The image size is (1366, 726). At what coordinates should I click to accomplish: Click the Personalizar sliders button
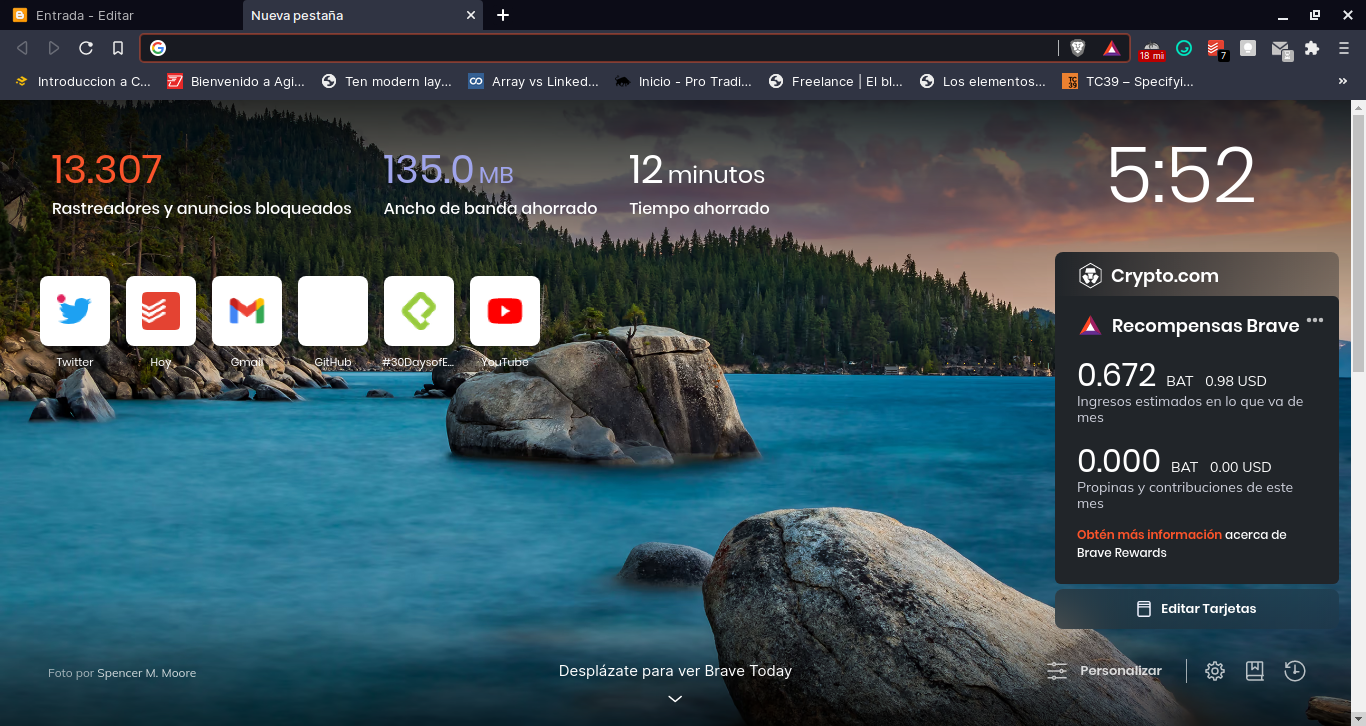click(x=1104, y=671)
